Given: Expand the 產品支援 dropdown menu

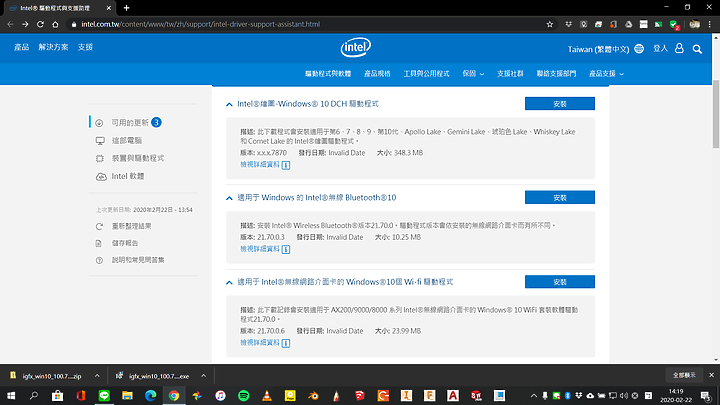Looking at the screenshot, I should pyautogui.click(x=606, y=73).
